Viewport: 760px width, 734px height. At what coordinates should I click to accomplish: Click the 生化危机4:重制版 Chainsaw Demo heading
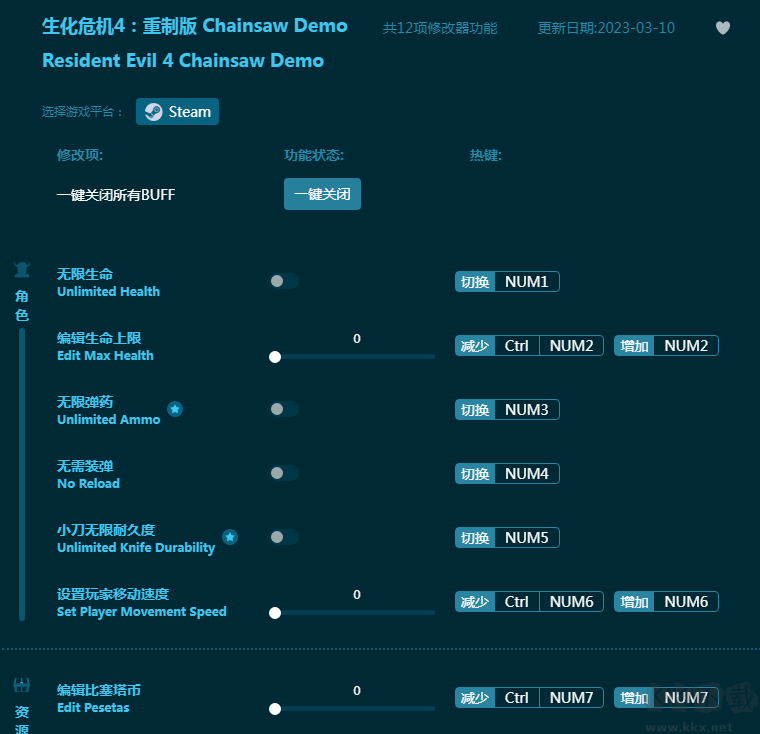pyautogui.click(x=195, y=26)
